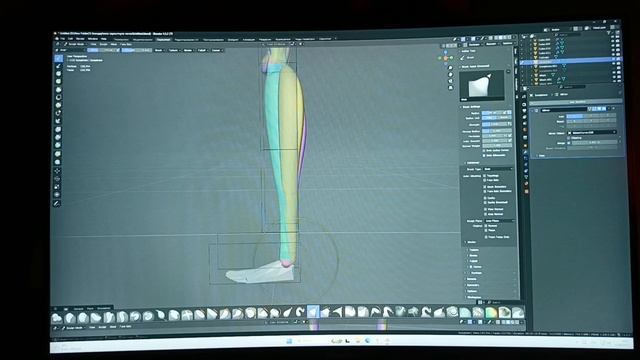Open the Edit menu
Viewport: 640px width, 360px height.
coord(70,39)
